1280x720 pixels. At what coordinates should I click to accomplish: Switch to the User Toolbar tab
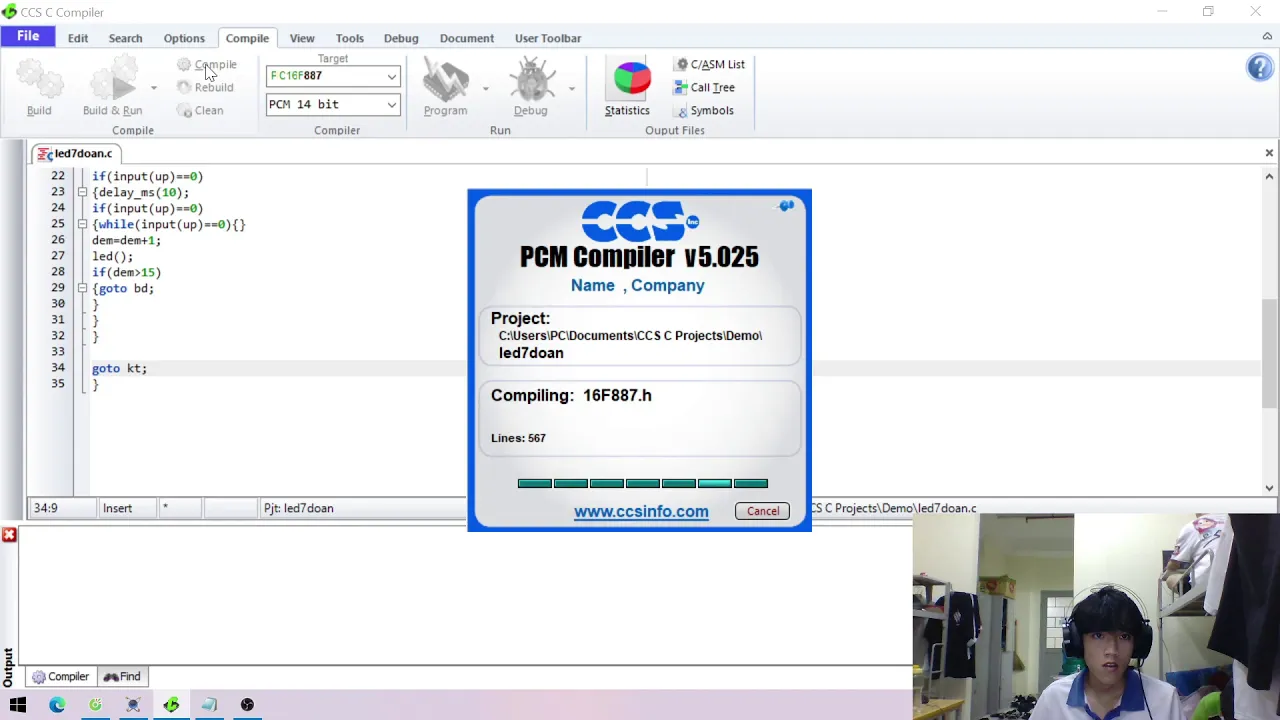[x=548, y=38]
